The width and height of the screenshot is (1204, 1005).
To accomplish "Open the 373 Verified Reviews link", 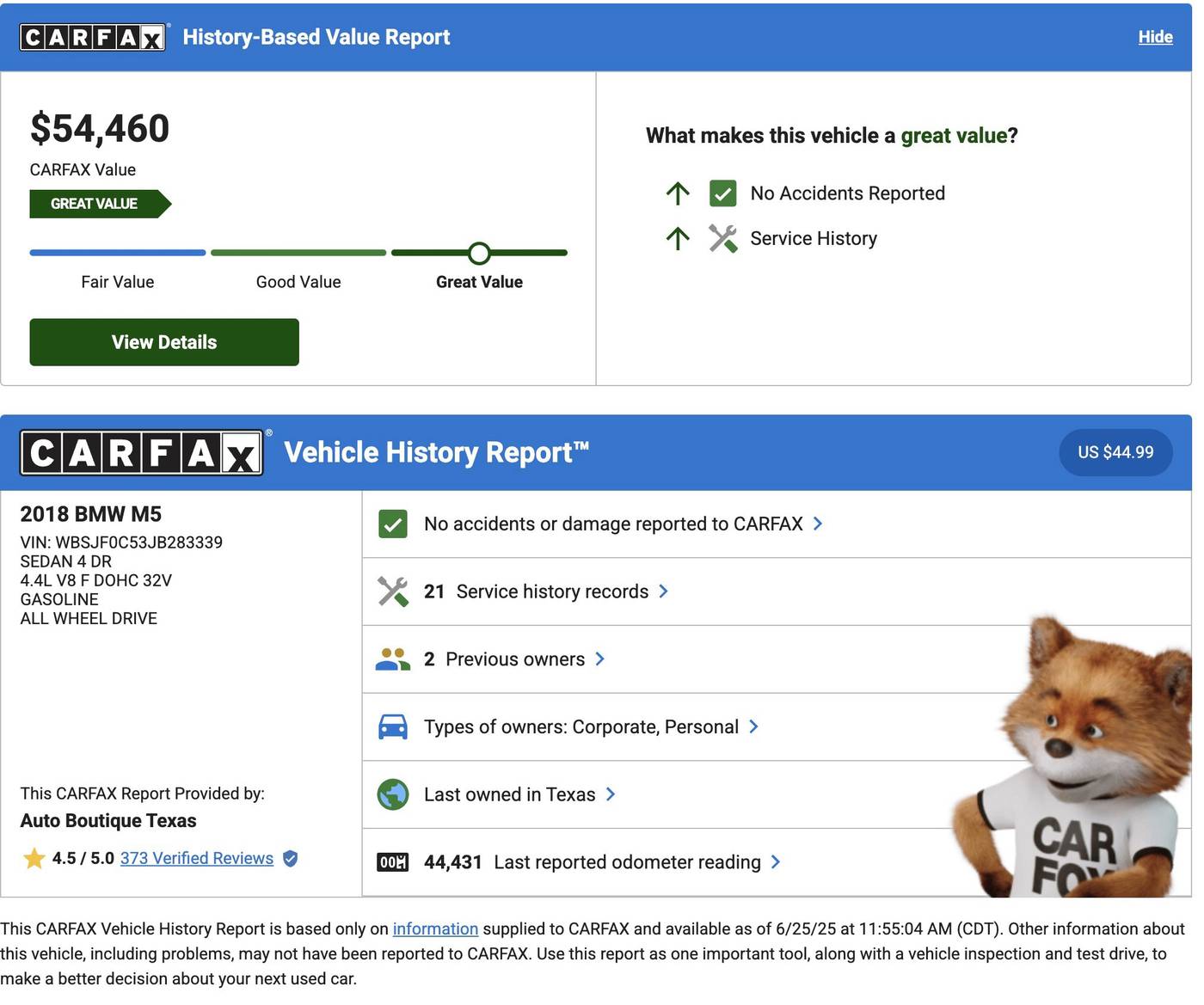I will click(x=197, y=858).
